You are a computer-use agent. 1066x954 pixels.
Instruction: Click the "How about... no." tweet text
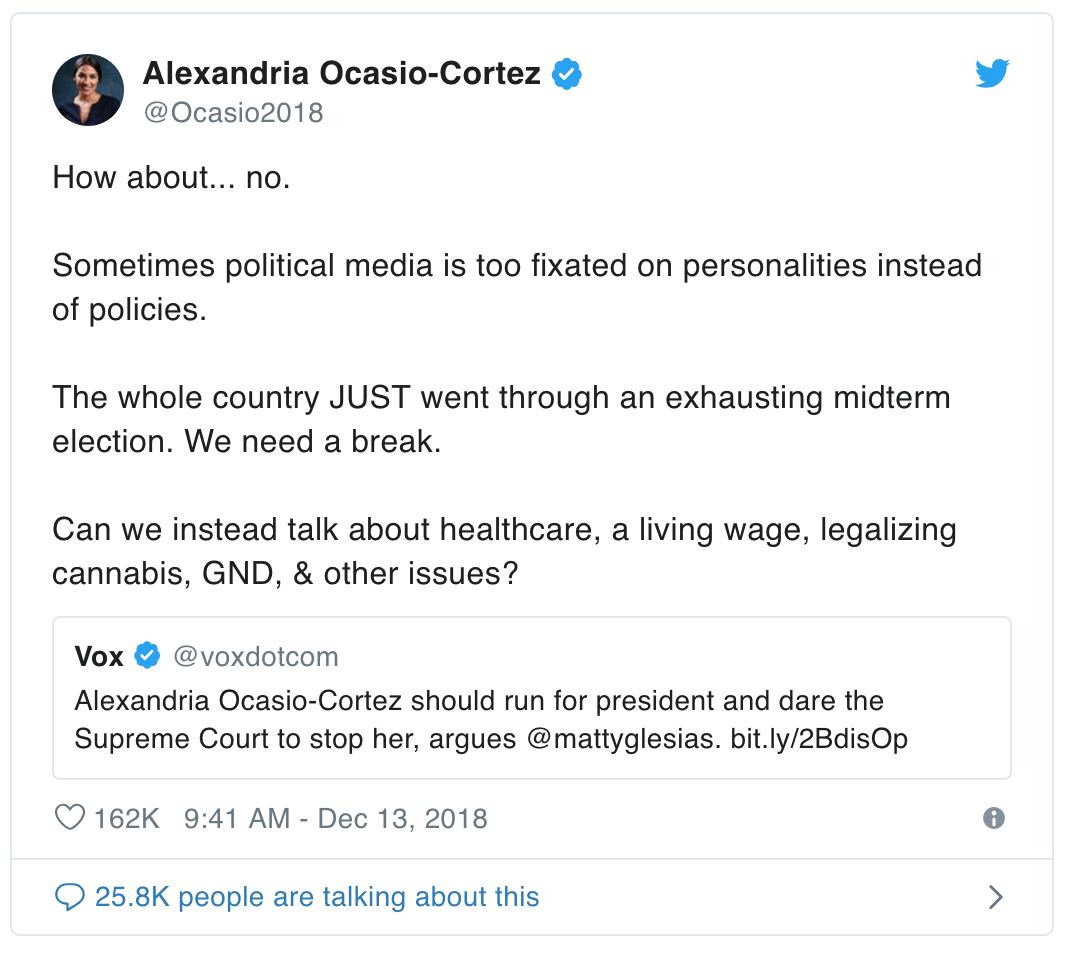tap(171, 178)
